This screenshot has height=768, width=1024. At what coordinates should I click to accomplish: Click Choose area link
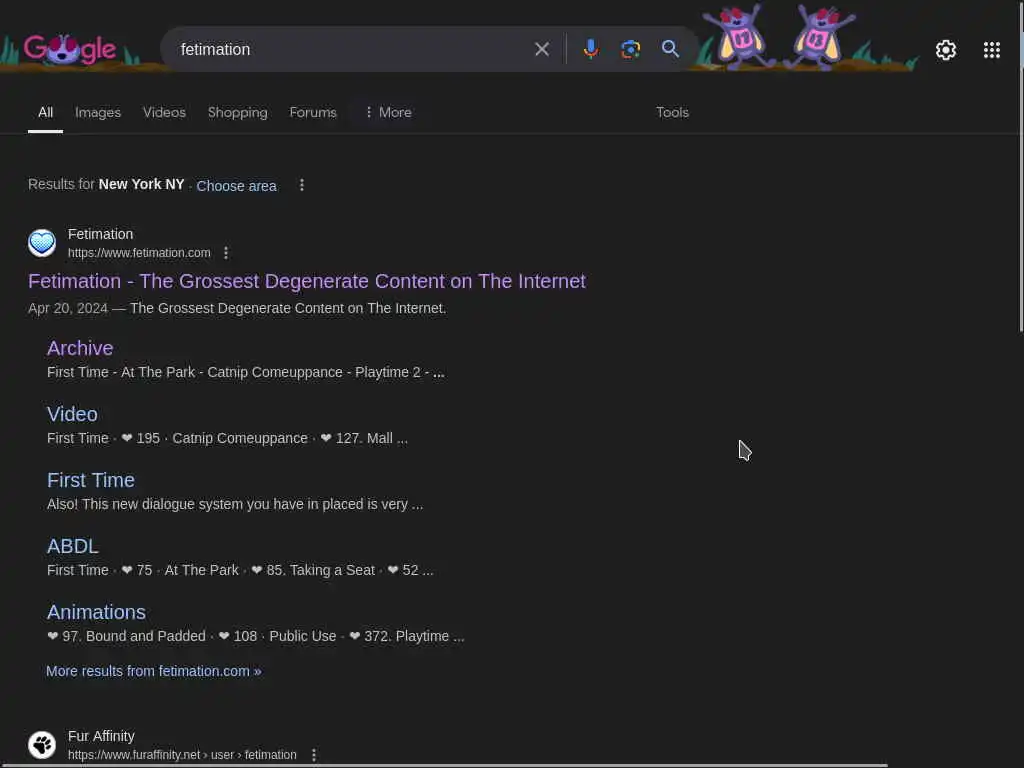click(x=236, y=186)
